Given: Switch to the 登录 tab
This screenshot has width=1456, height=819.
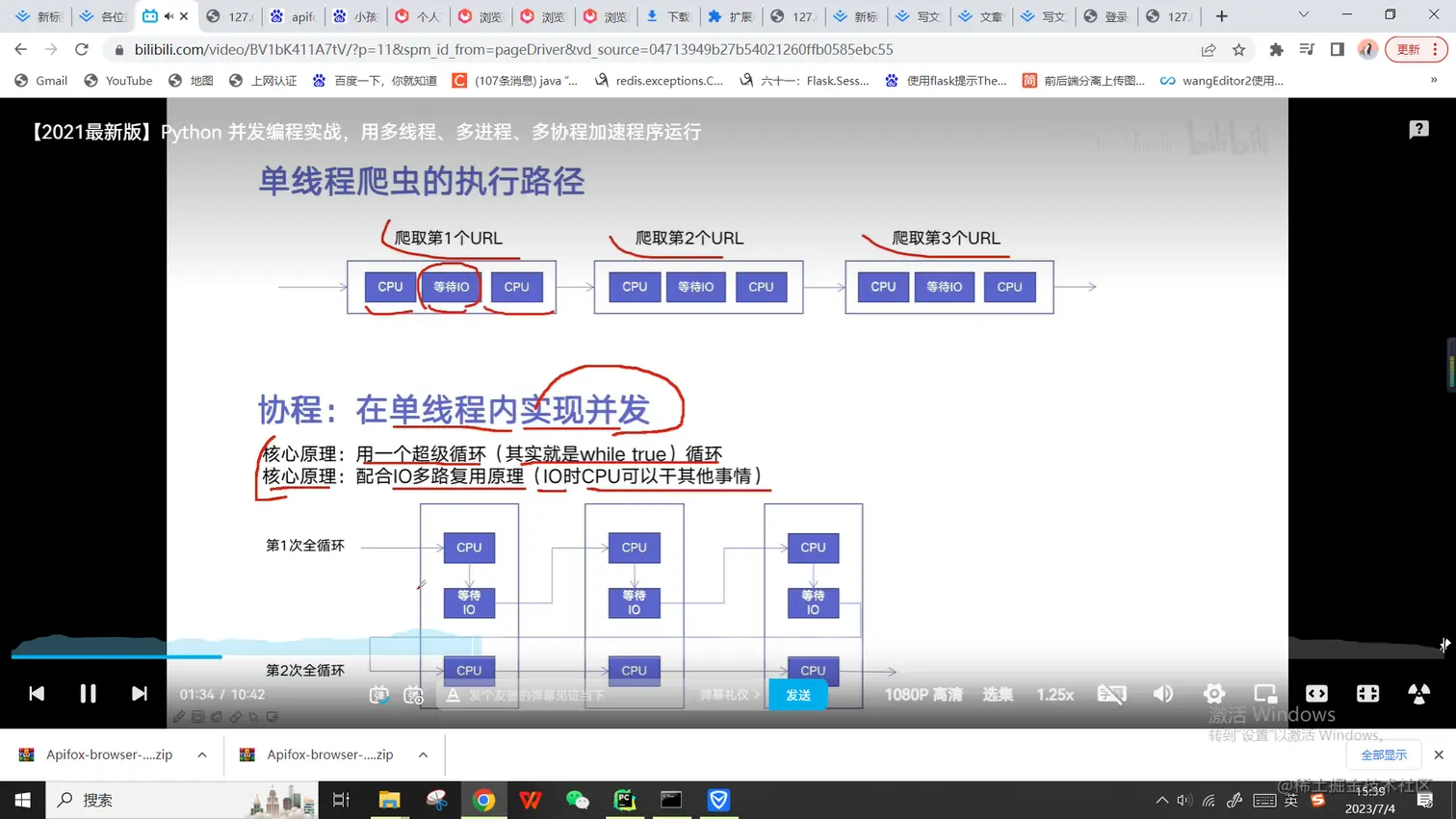Looking at the screenshot, I should point(1106,16).
